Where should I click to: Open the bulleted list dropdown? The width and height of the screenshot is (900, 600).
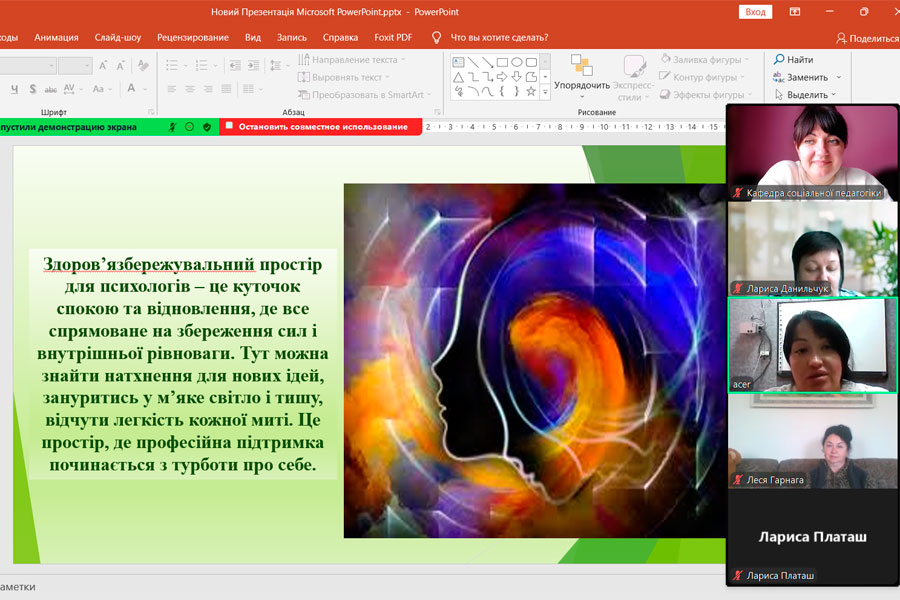pyautogui.click(x=186, y=65)
